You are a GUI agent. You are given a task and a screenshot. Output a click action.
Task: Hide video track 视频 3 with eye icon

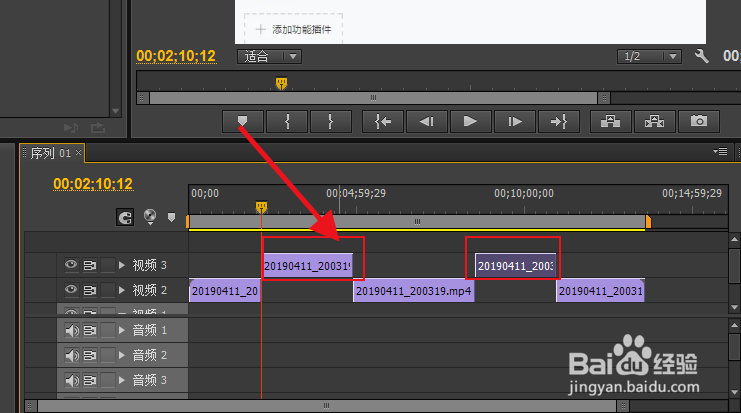[x=71, y=265]
